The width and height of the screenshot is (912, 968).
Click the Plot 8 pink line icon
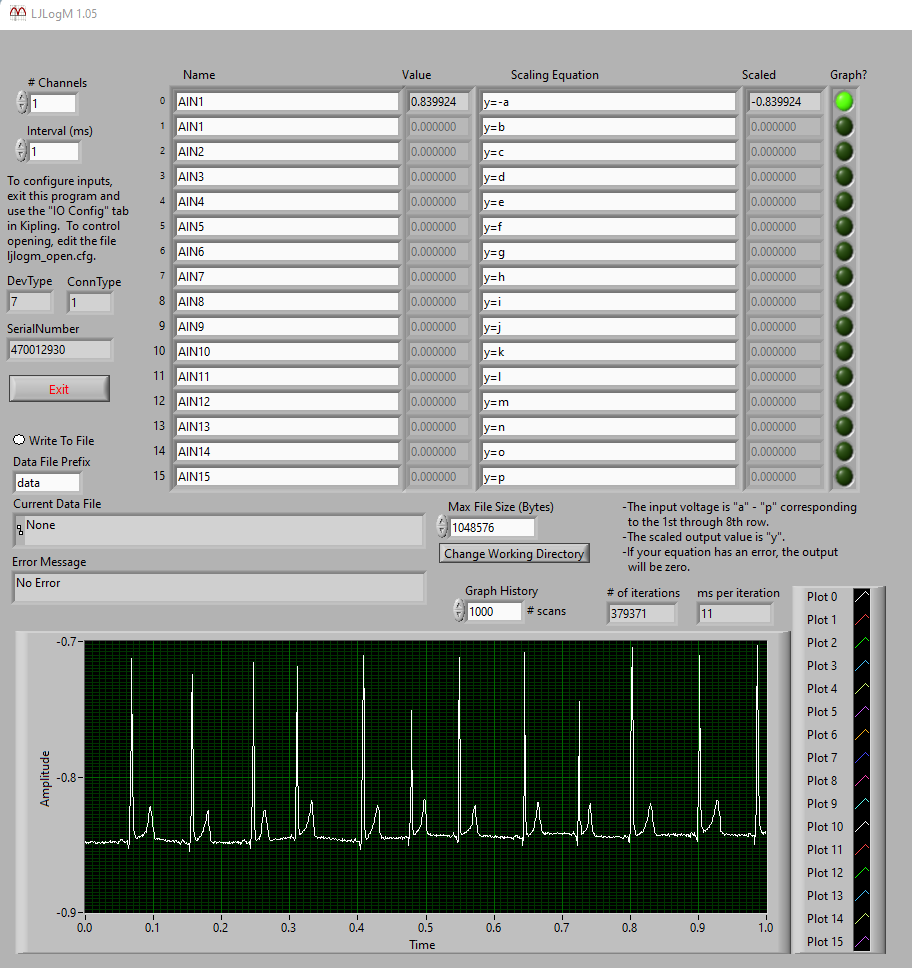(863, 781)
